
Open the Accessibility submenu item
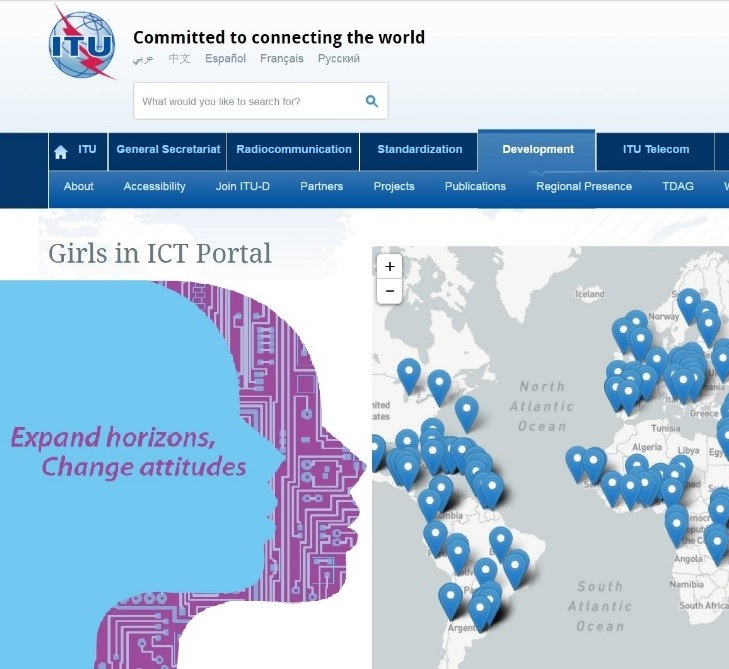[x=154, y=186]
